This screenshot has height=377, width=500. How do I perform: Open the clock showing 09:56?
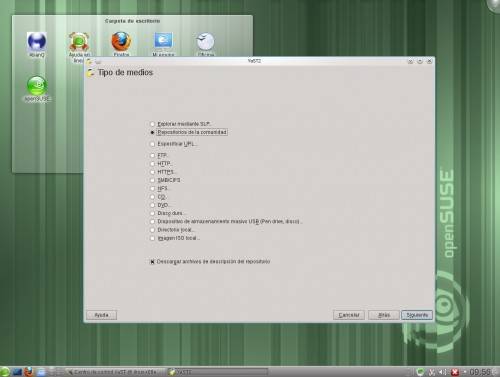(480, 372)
